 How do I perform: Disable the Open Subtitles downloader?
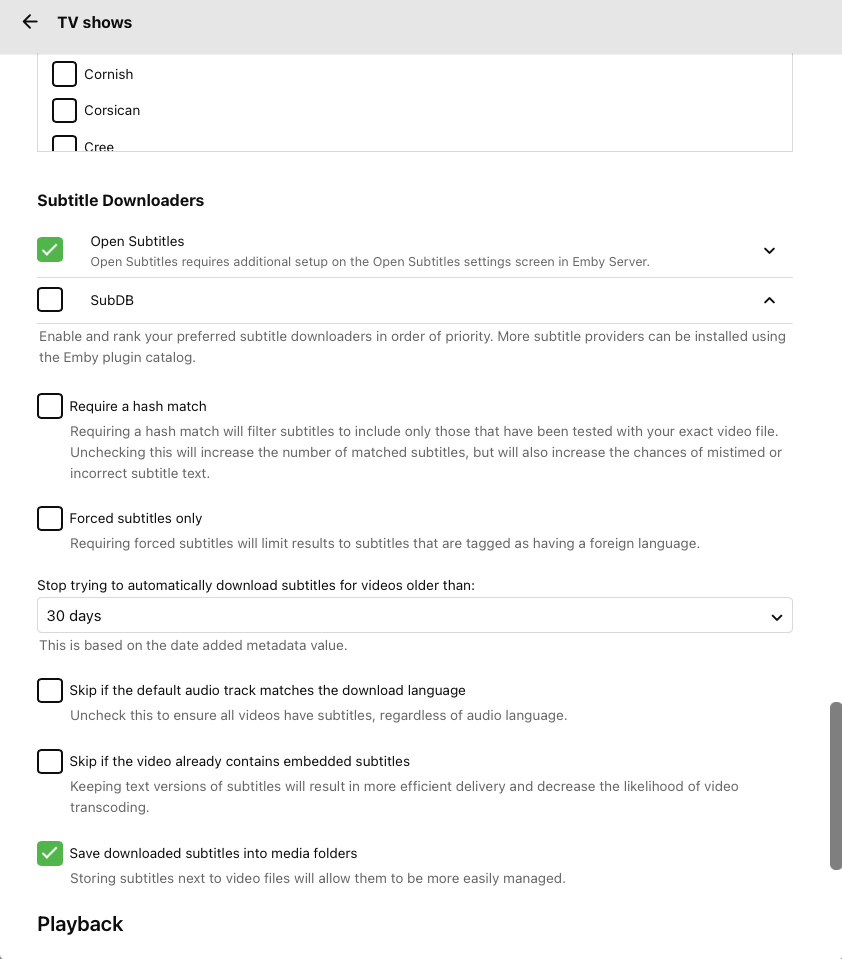(50, 250)
